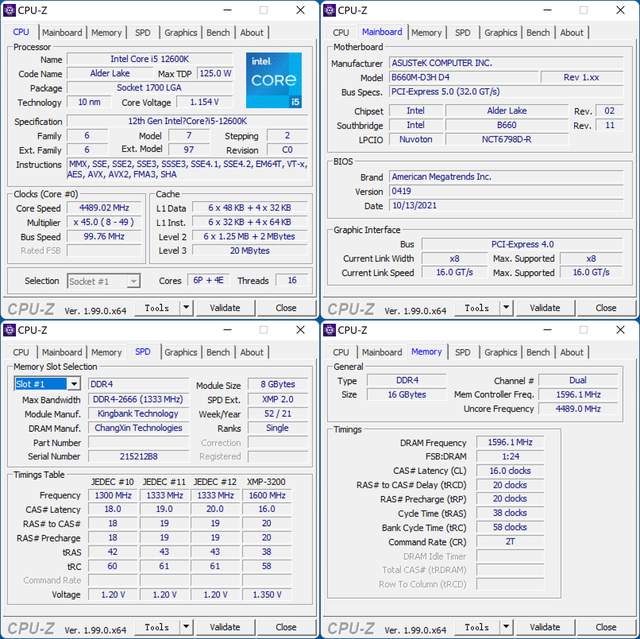Click CPU-Z title icon in CPU window

click(9, 10)
